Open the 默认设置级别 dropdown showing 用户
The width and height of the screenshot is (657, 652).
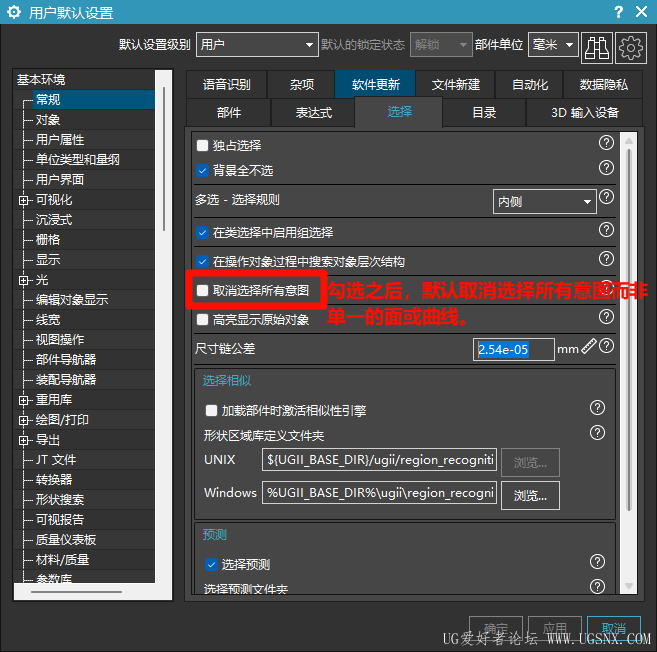pos(257,44)
